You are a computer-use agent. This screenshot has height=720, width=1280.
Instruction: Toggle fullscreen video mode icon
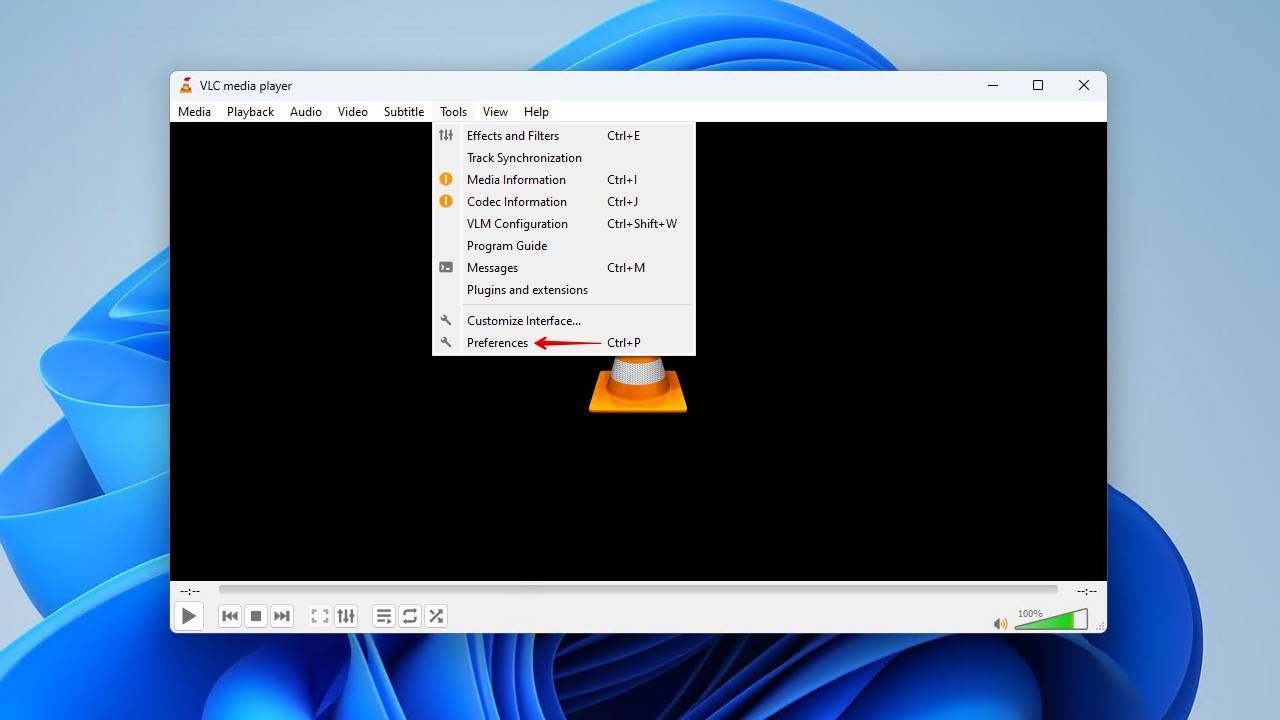click(320, 616)
